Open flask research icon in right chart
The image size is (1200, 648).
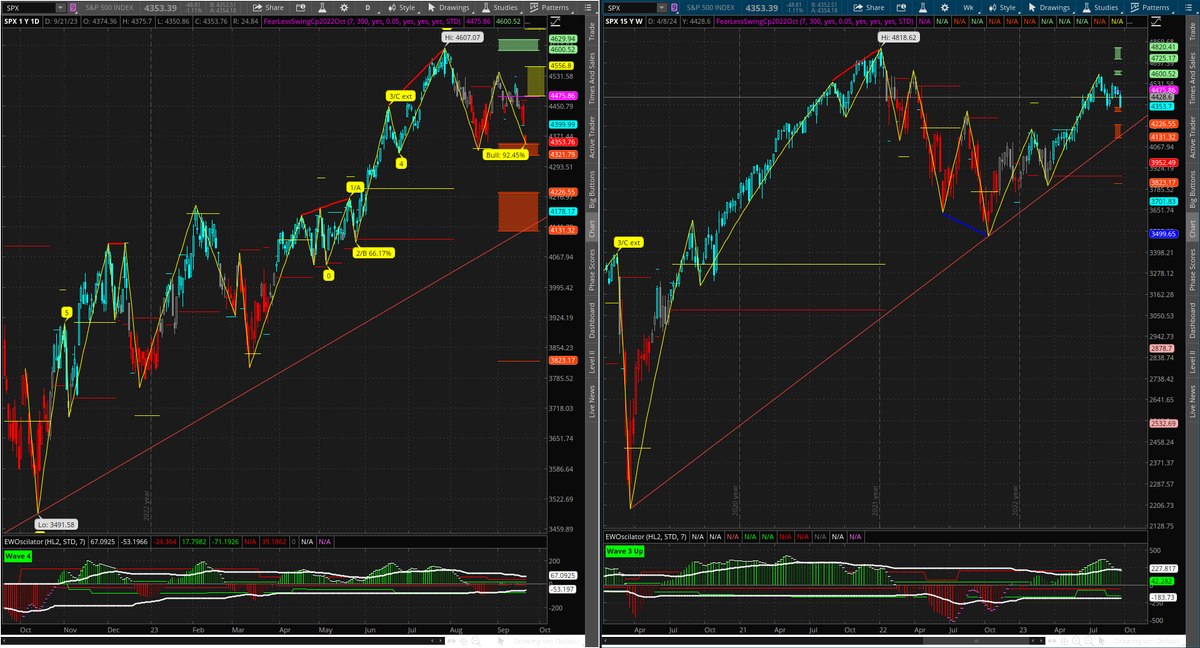(x=924, y=7)
